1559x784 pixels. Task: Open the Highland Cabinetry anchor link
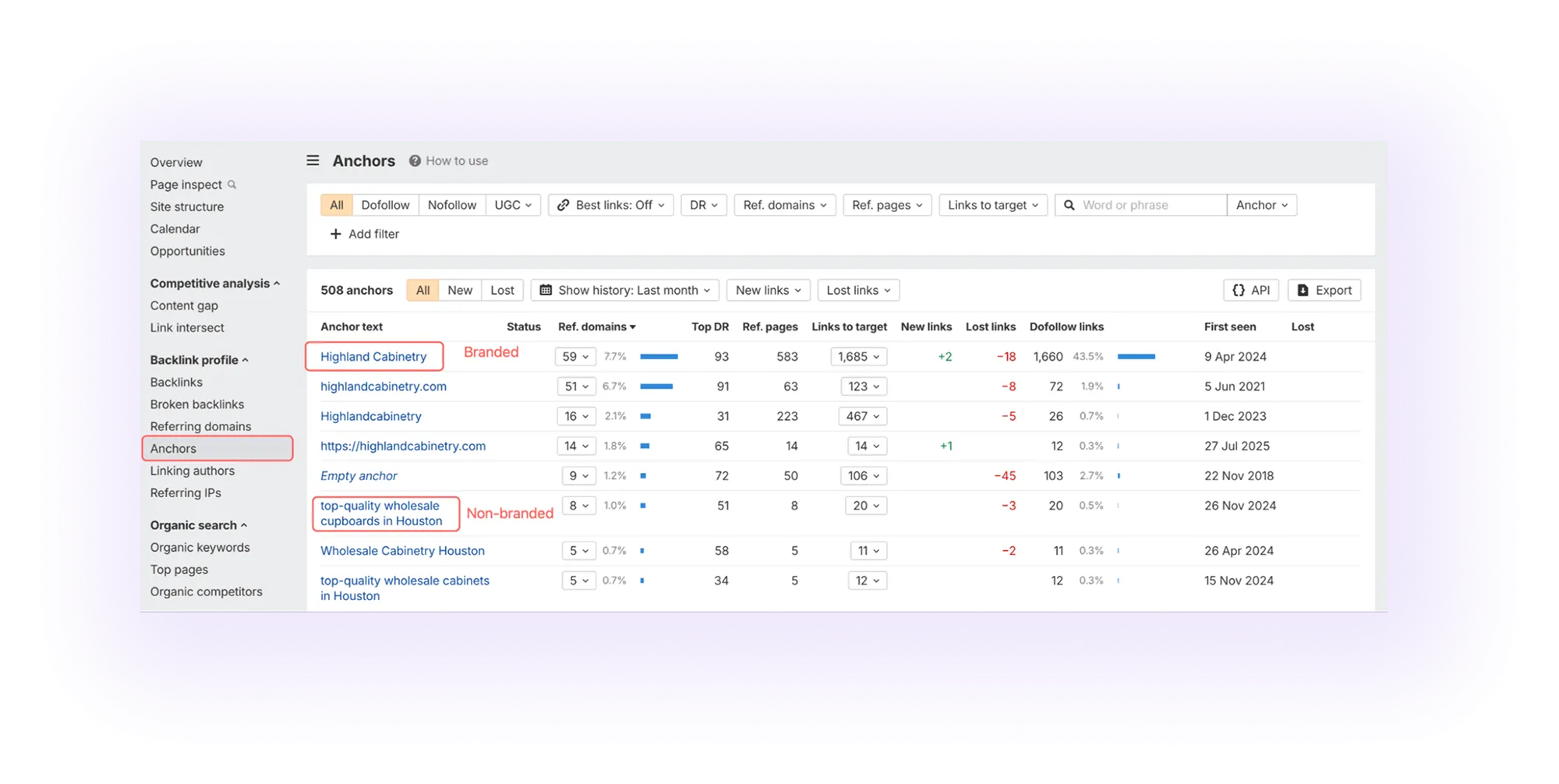click(373, 356)
